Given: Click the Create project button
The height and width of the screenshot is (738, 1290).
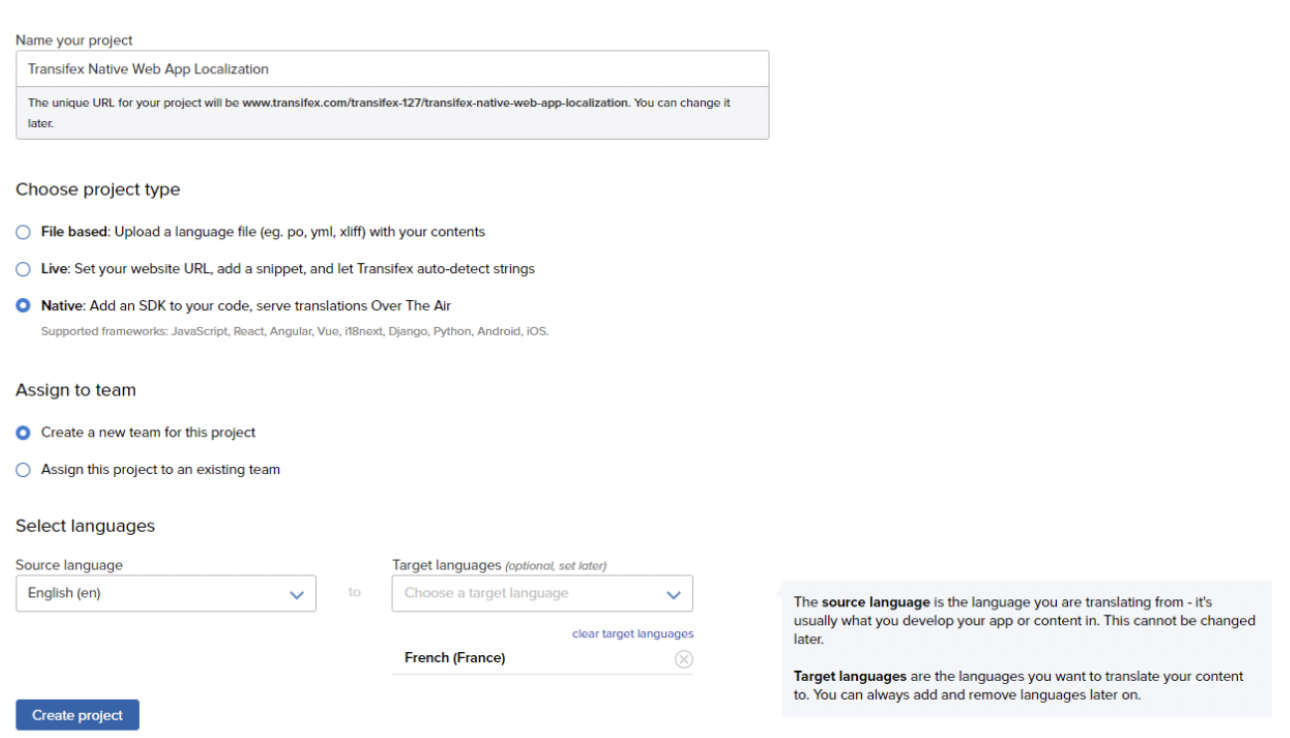Looking at the screenshot, I should [x=77, y=715].
